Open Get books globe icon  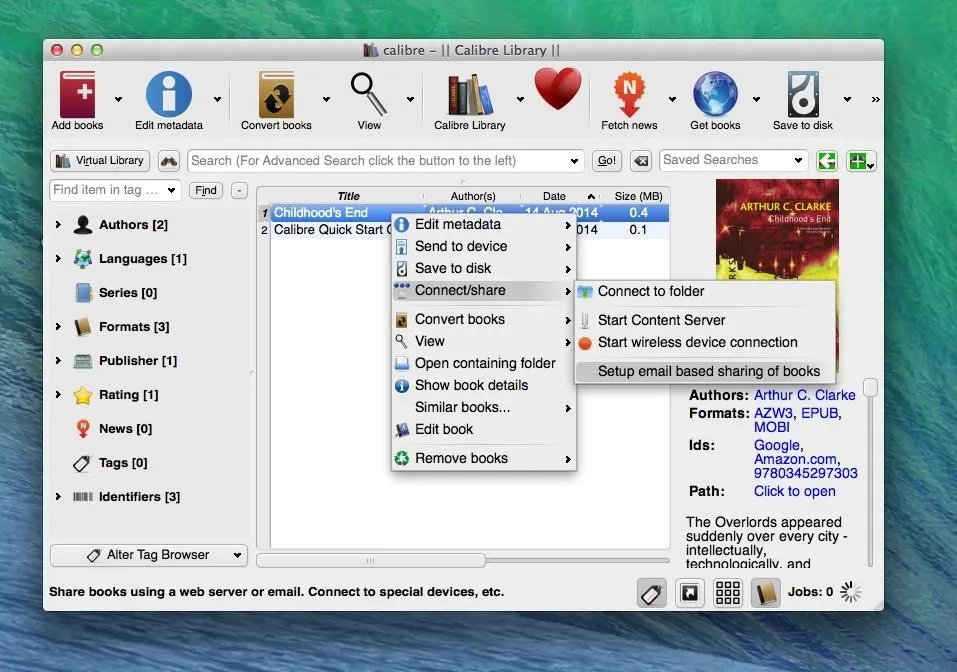[715, 95]
